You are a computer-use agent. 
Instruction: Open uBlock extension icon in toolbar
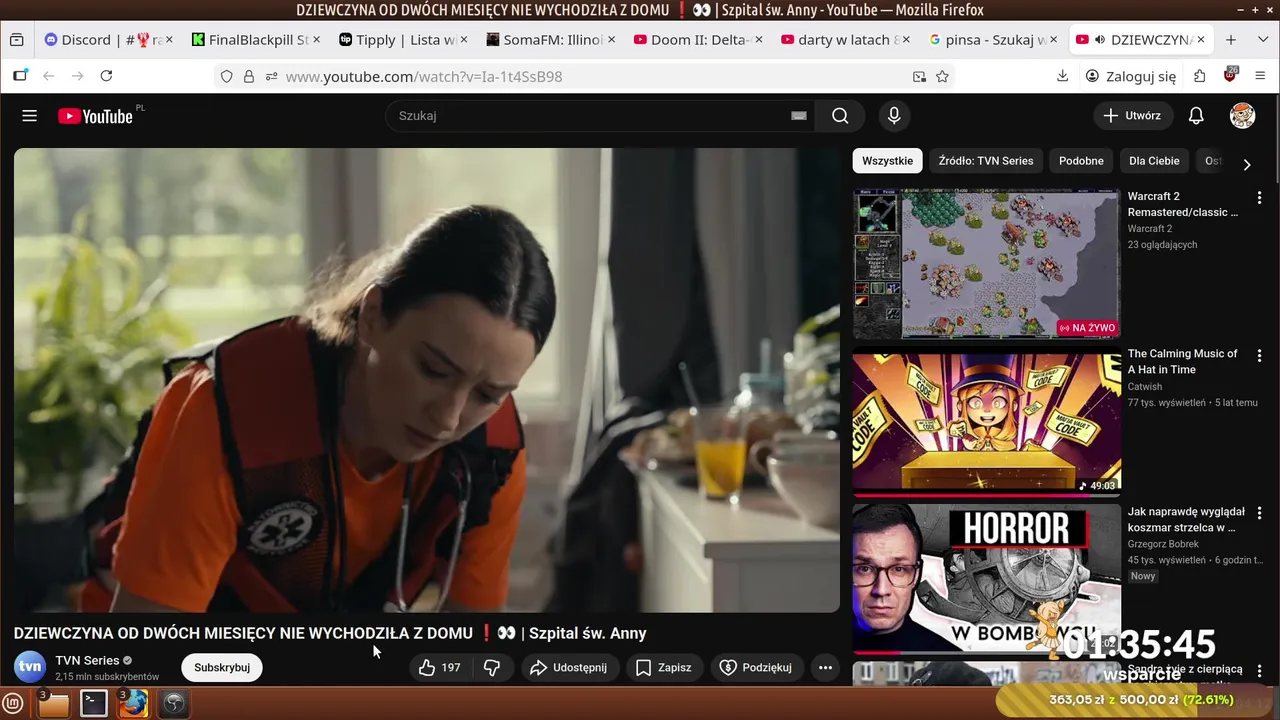(1230, 75)
